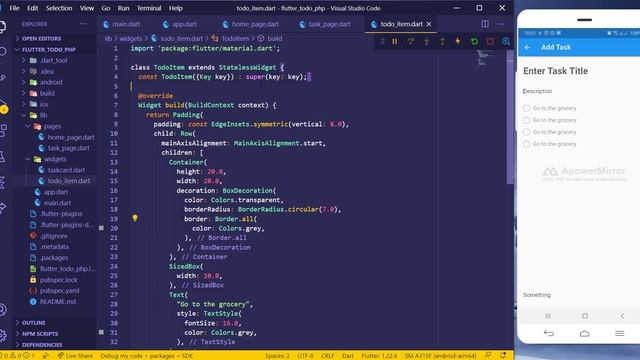Viewport: 640px width, 360px height.
Task: Tap phone mirror menu navigation icon
Action: pyautogui.click(x=620, y=333)
